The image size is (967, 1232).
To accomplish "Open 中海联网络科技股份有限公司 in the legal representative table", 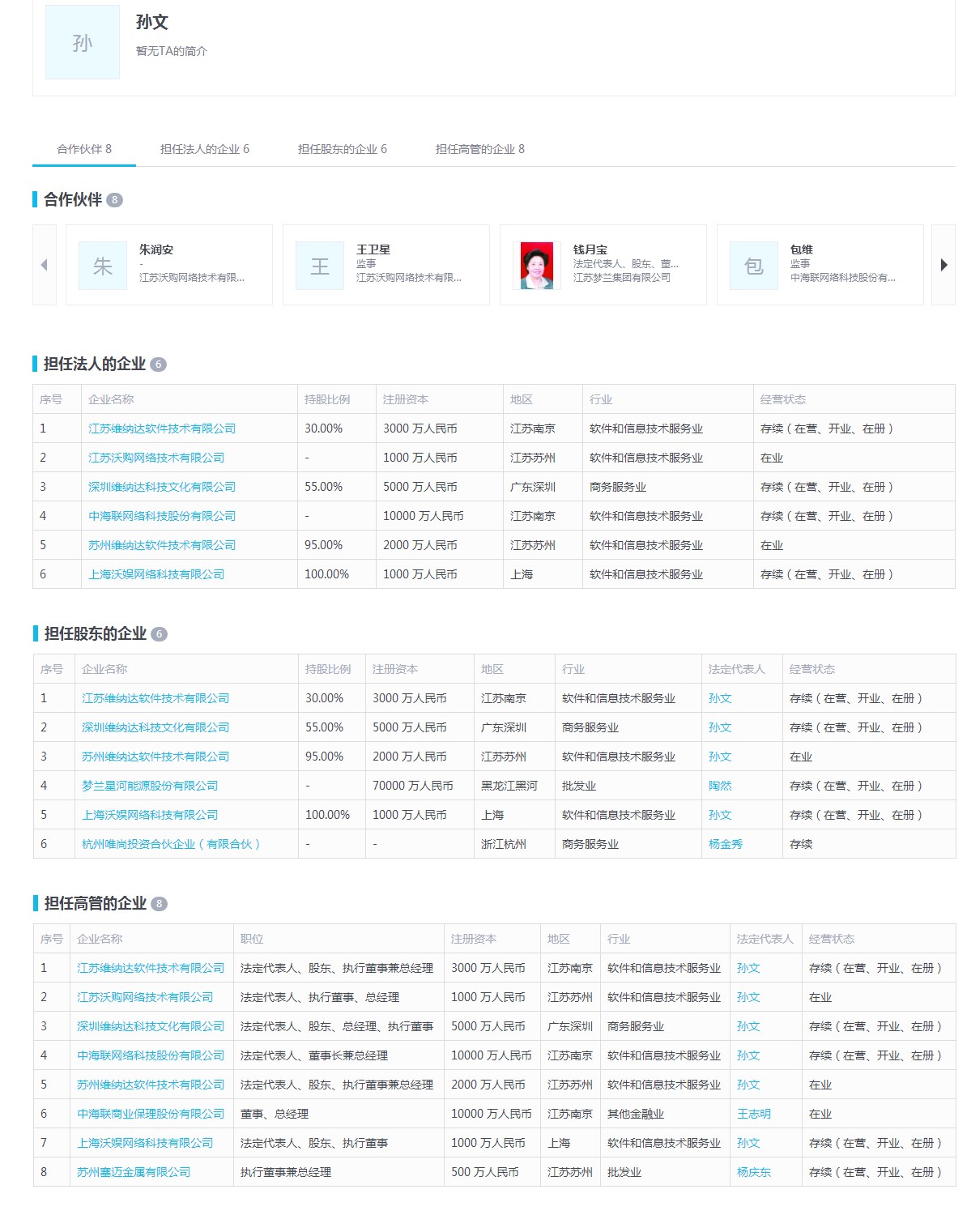I will [162, 516].
